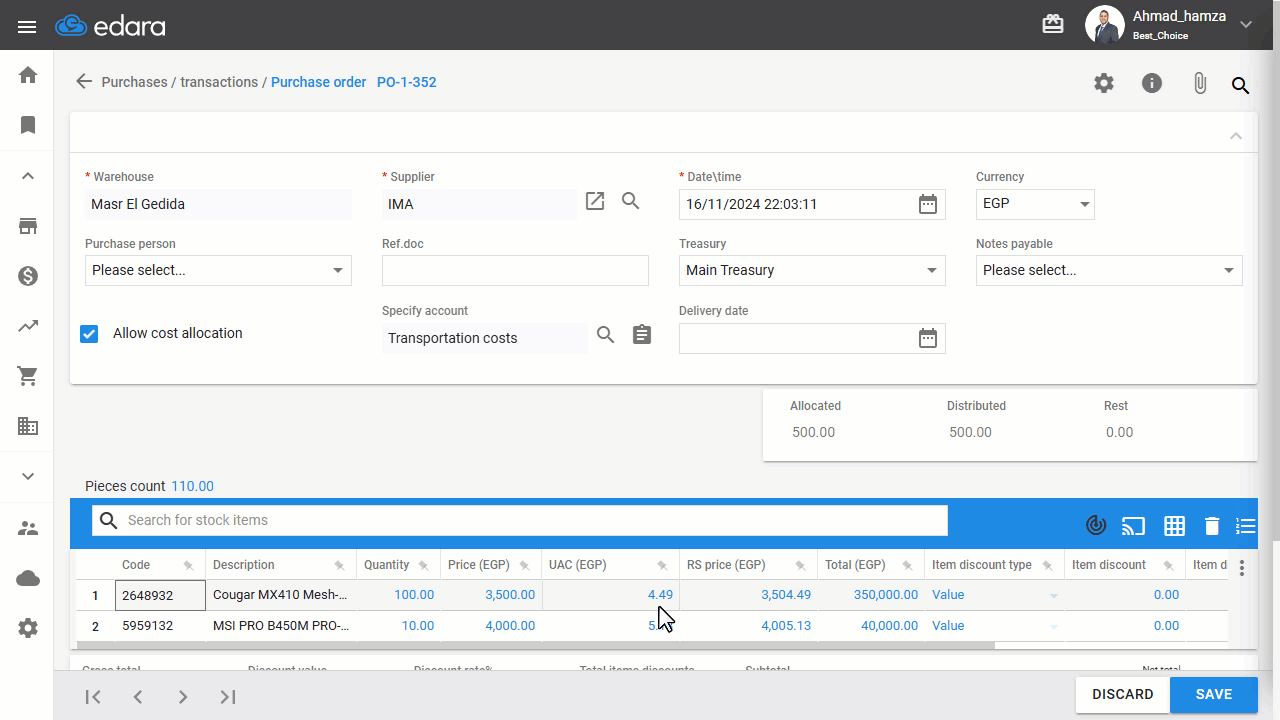This screenshot has height=720, width=1280.
Task: Open attachments paperclip icon
Action: pos(1200,84)
